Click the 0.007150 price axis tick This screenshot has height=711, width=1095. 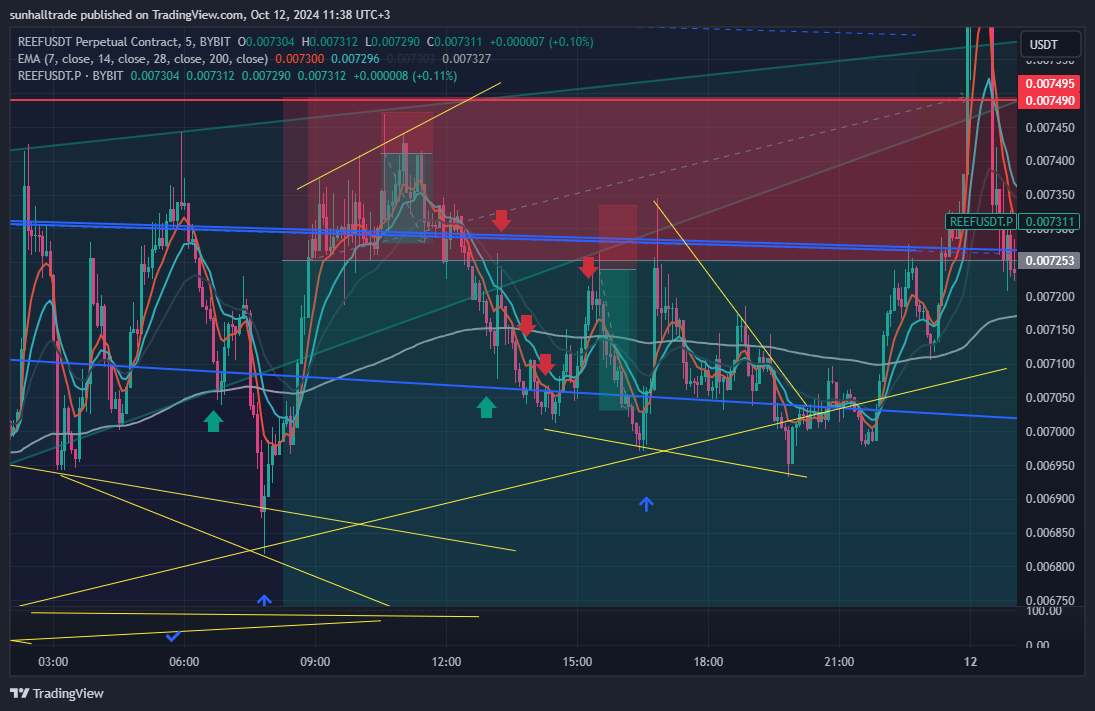click(x=1050, y=329)
